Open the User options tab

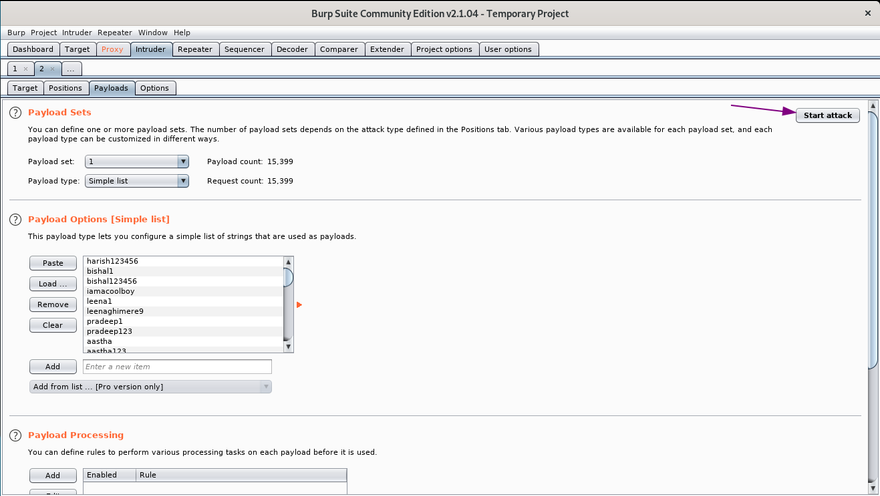coord(508,49)
